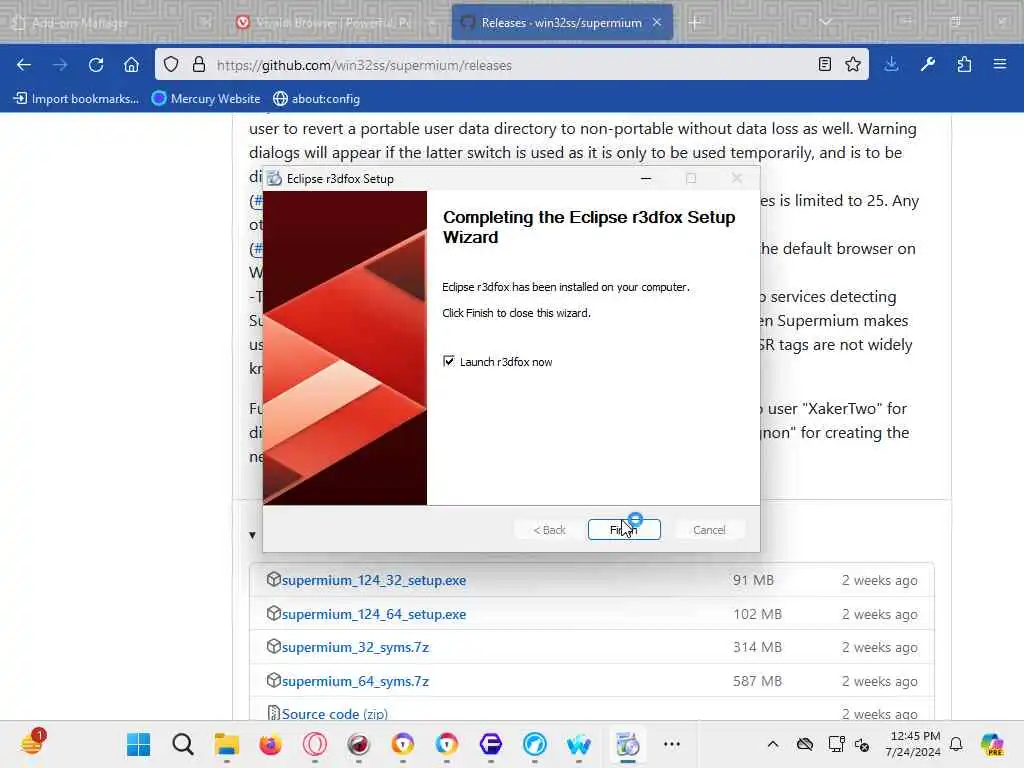Download supermium_124_64_setup.exe
The height and width of the screenshot is (768, 1024).
pos(374,614)
